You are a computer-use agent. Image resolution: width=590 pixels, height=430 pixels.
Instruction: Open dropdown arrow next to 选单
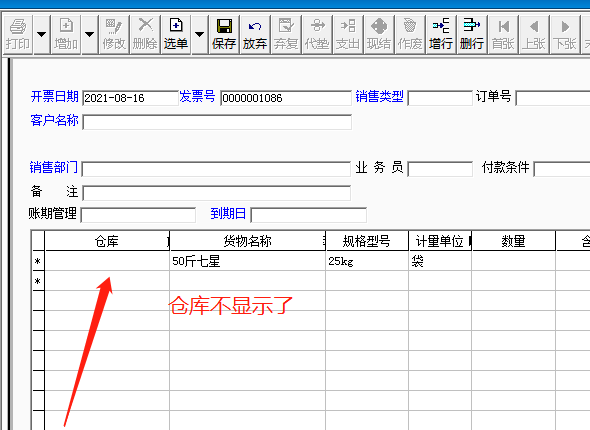tap(199, 35)
